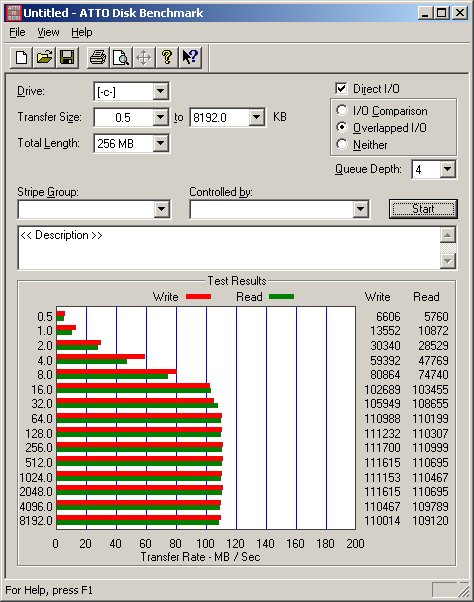Print the benchmark results
This screenshot has width=474, height=602.
pyautogui.click(x=98, y=58)
